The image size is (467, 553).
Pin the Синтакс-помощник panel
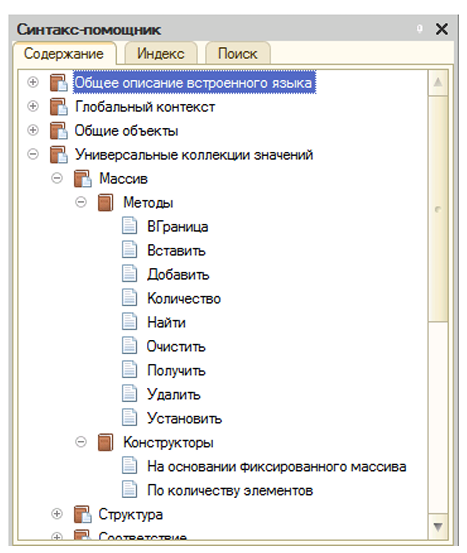click(x=419, y=29)
